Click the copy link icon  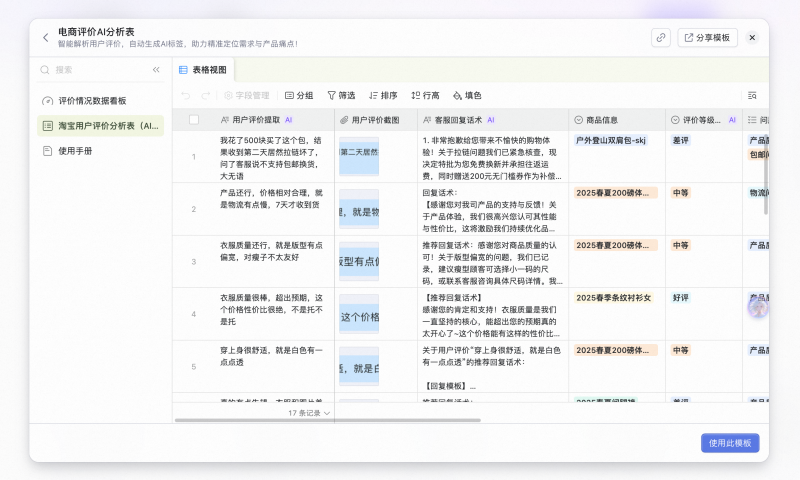(x=660, y=37)
